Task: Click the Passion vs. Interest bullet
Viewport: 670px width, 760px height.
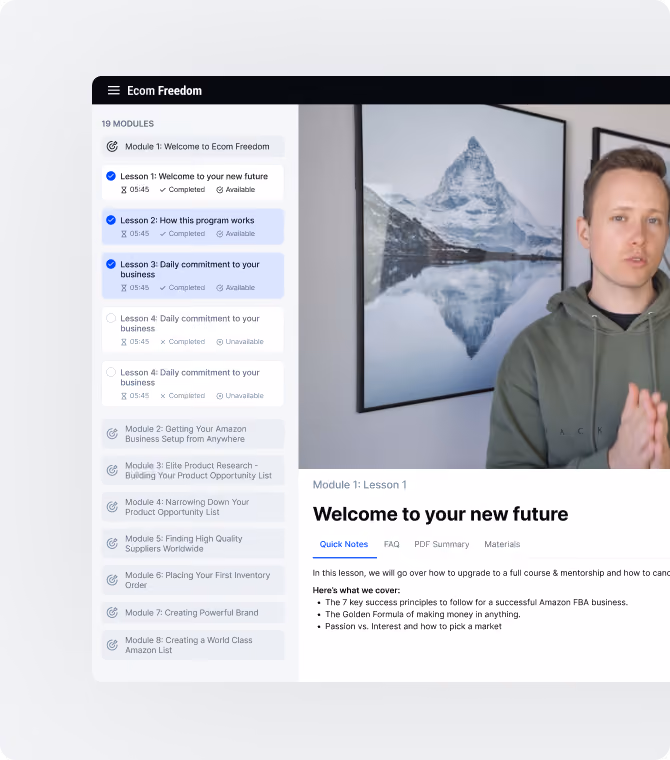Action: point(413,626)
